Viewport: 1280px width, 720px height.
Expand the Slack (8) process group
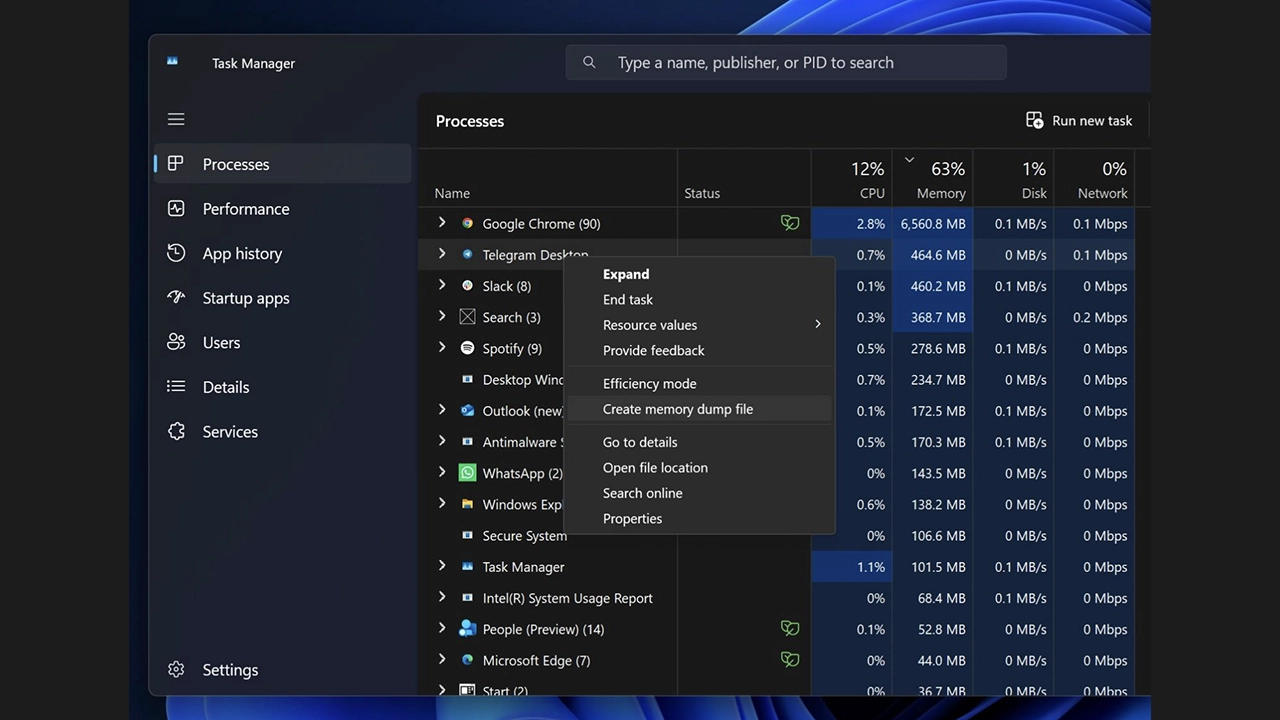tap(442, 285)
